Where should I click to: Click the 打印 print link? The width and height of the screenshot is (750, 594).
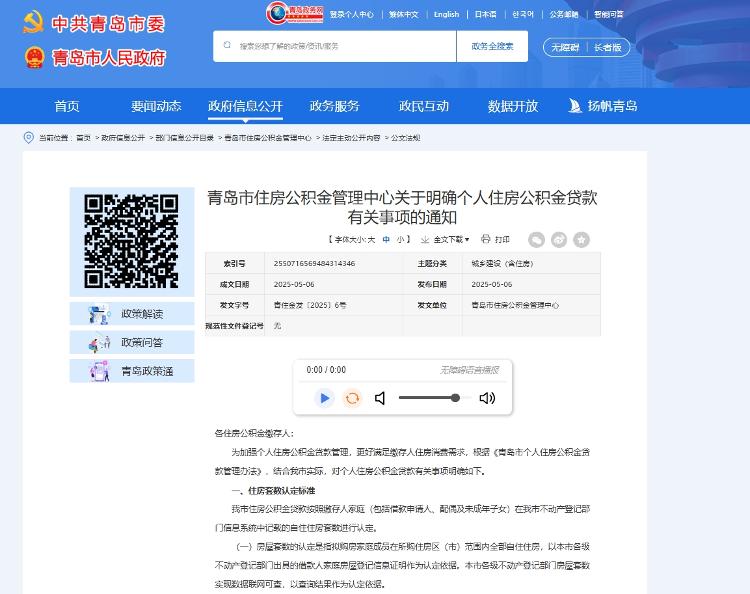coord(502,239)
